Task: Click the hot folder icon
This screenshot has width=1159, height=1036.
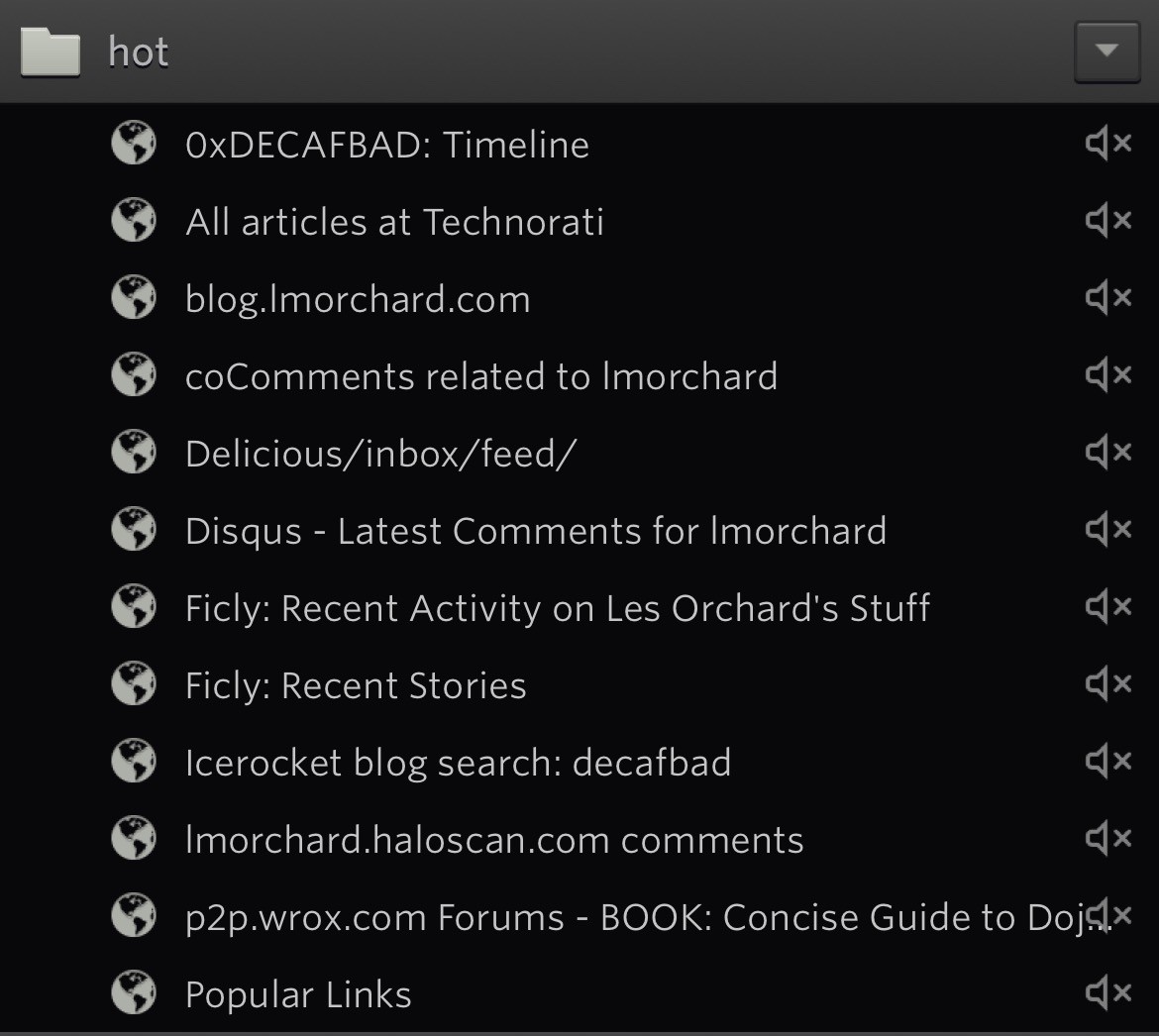Action: tap(51, 52)
